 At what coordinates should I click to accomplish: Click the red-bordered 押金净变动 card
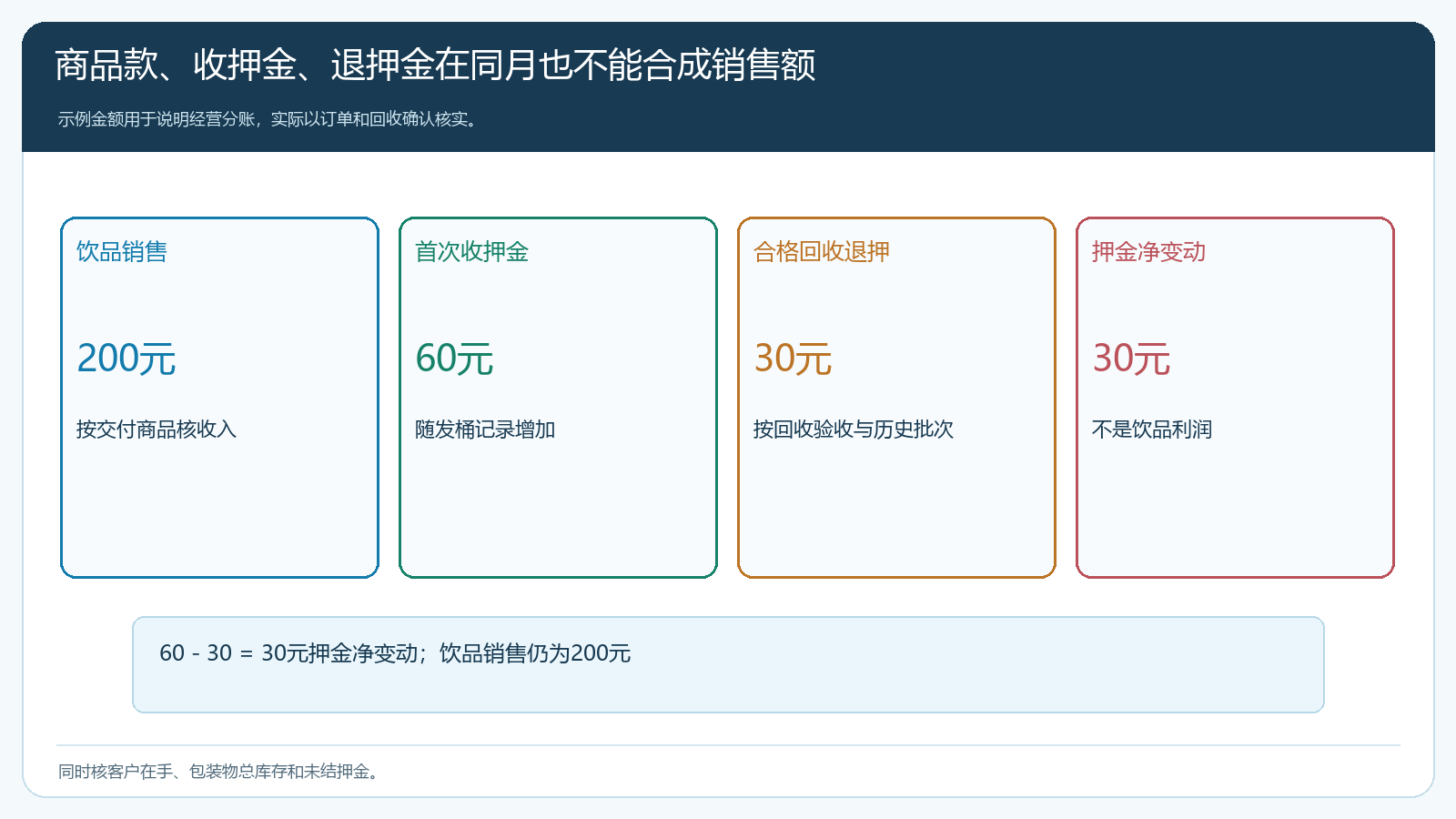click(x=1235, y=398)
